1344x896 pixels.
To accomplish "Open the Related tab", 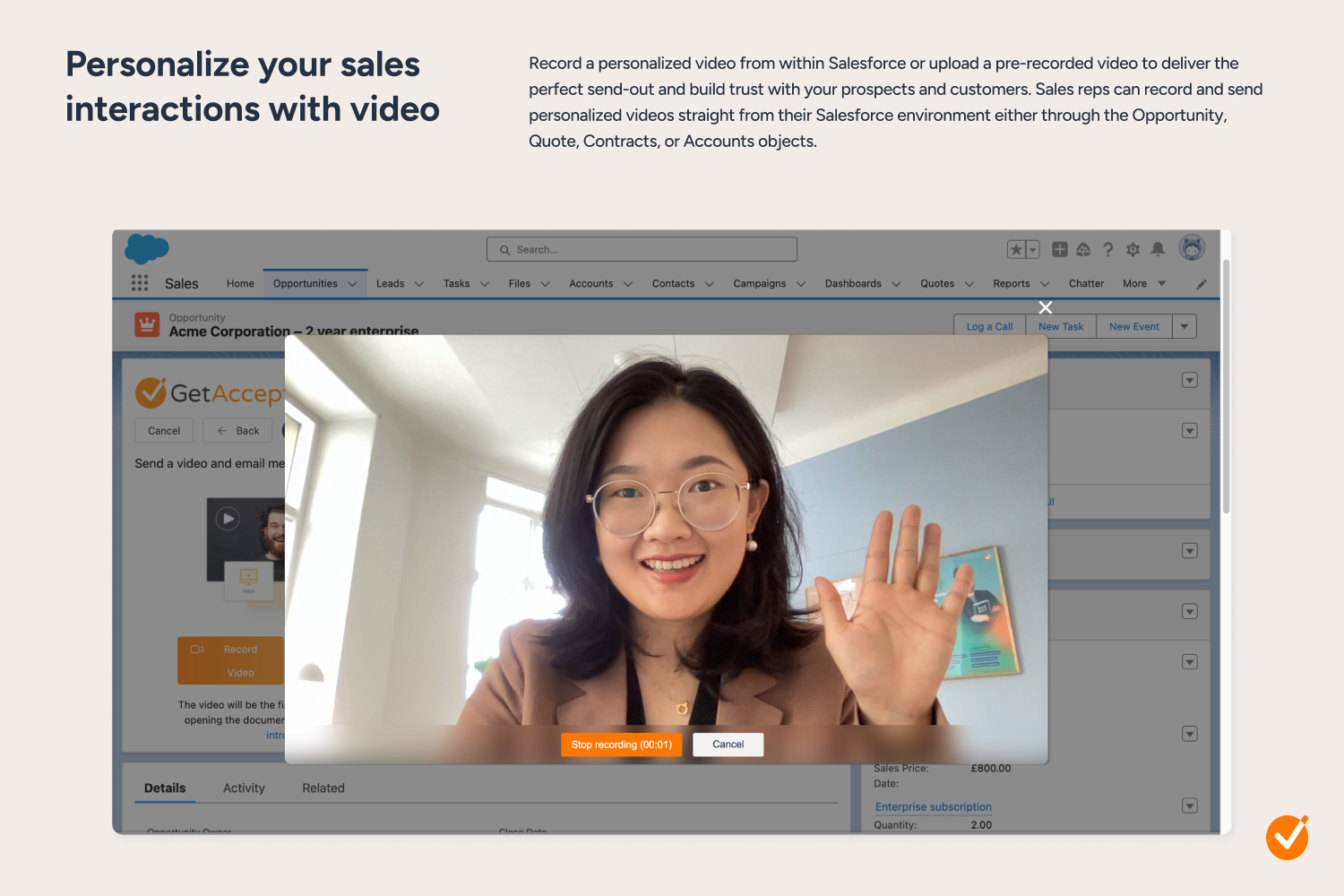I will tap(323, 788).
